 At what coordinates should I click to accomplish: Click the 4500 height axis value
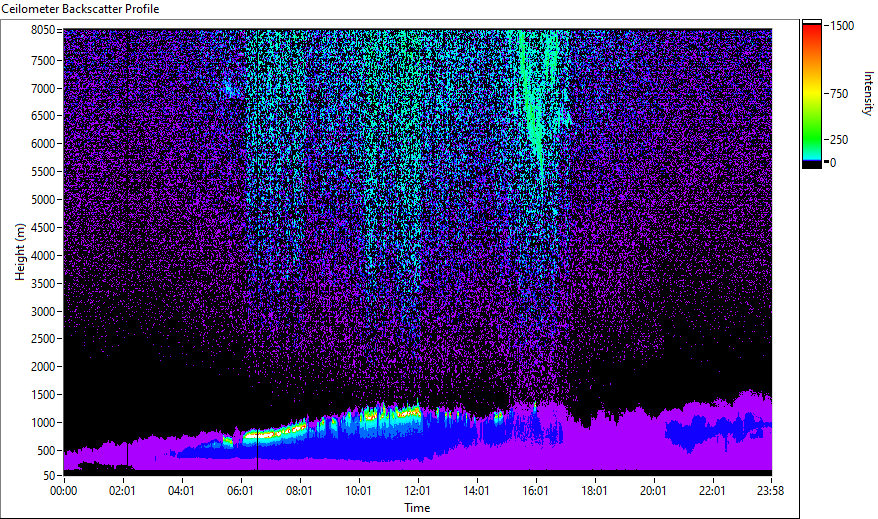(x=43, y=228)
